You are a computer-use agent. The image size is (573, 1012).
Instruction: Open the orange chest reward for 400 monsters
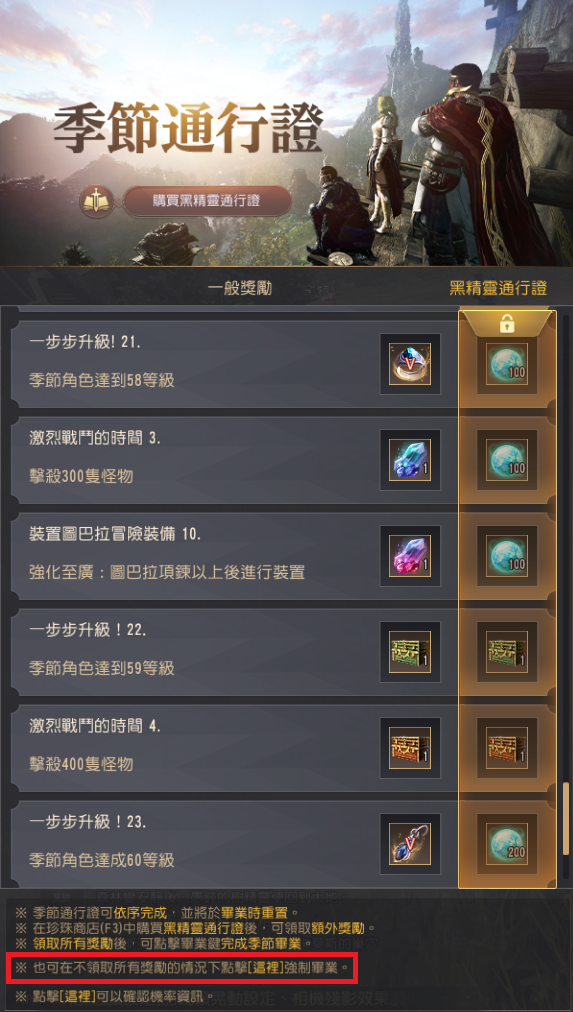[x=410, y=747]
